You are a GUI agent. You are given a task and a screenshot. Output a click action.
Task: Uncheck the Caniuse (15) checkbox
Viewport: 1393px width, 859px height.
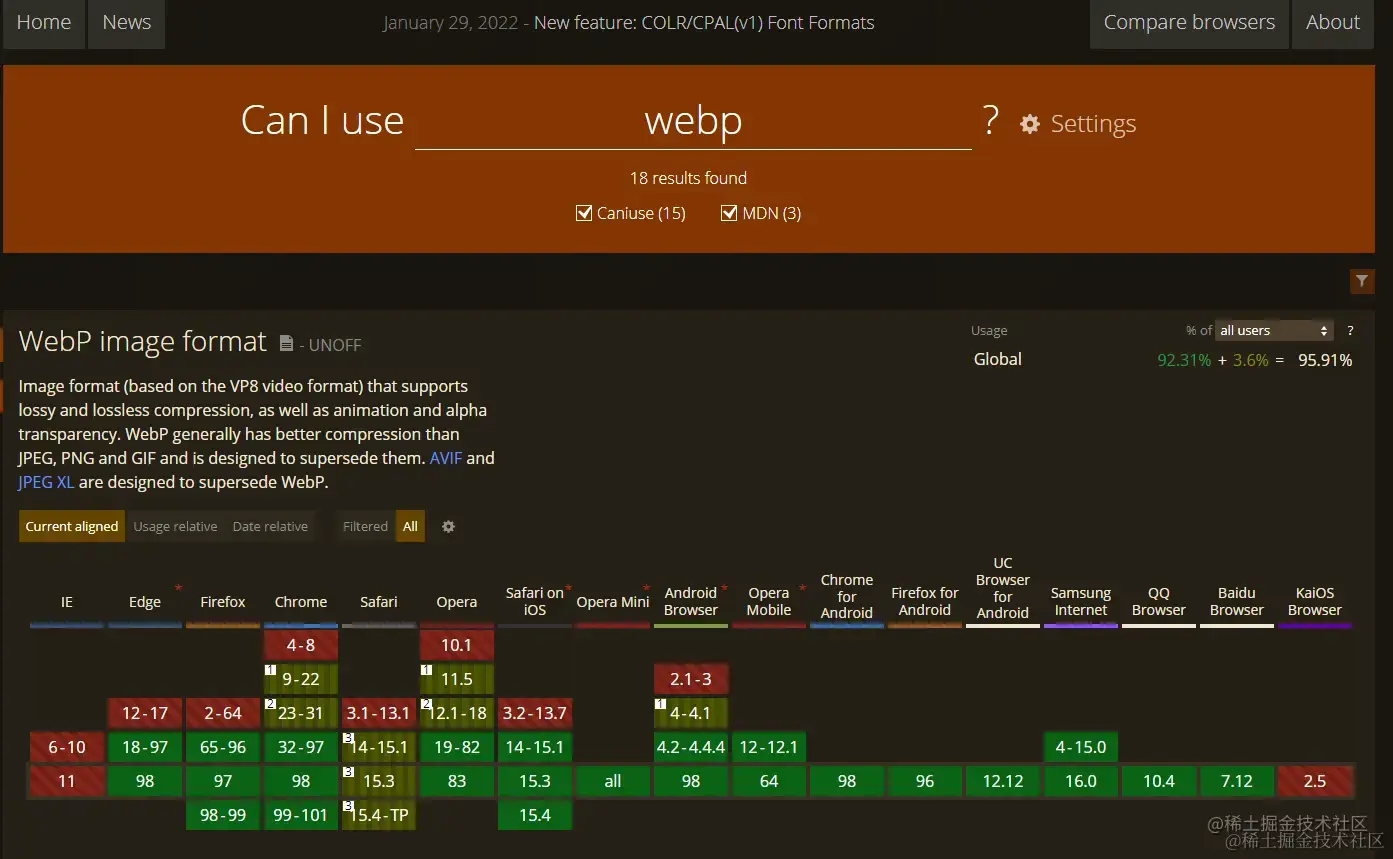coord(585,213)
